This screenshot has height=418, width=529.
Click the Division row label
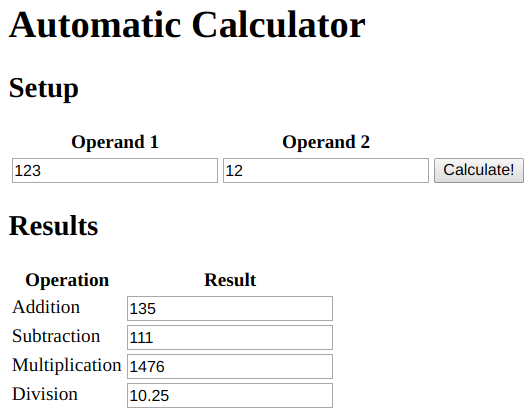(x=45, y=394)
